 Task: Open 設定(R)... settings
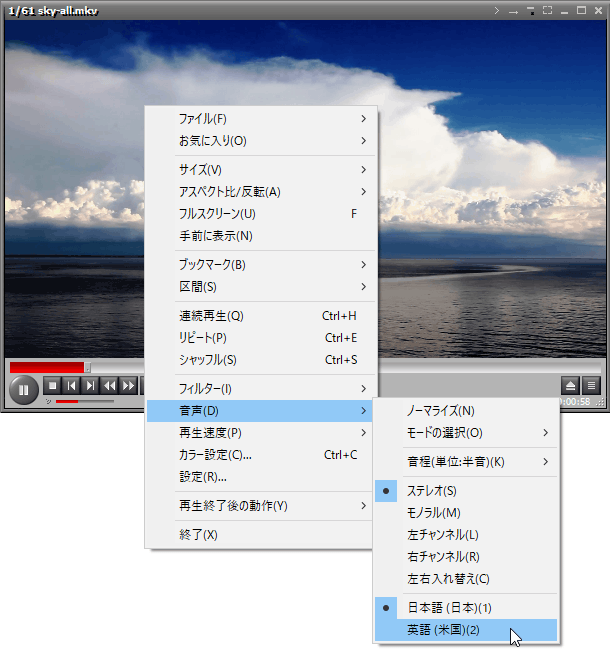261,477
